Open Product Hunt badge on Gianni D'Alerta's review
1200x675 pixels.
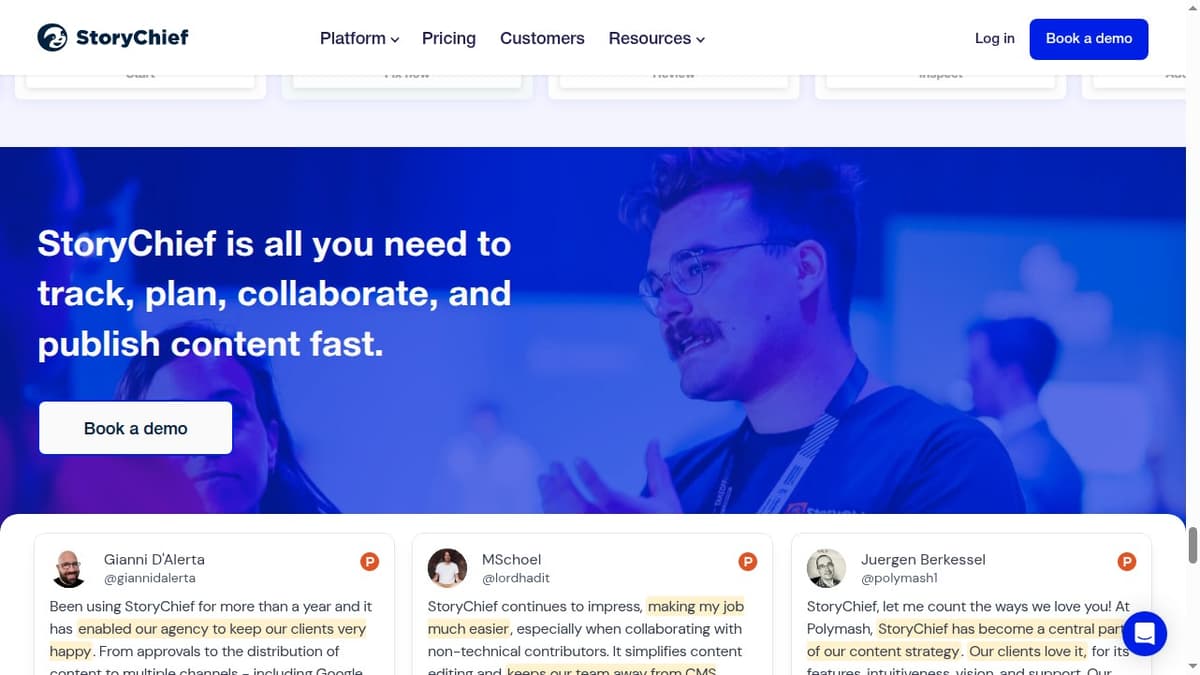tap(369, 561)
